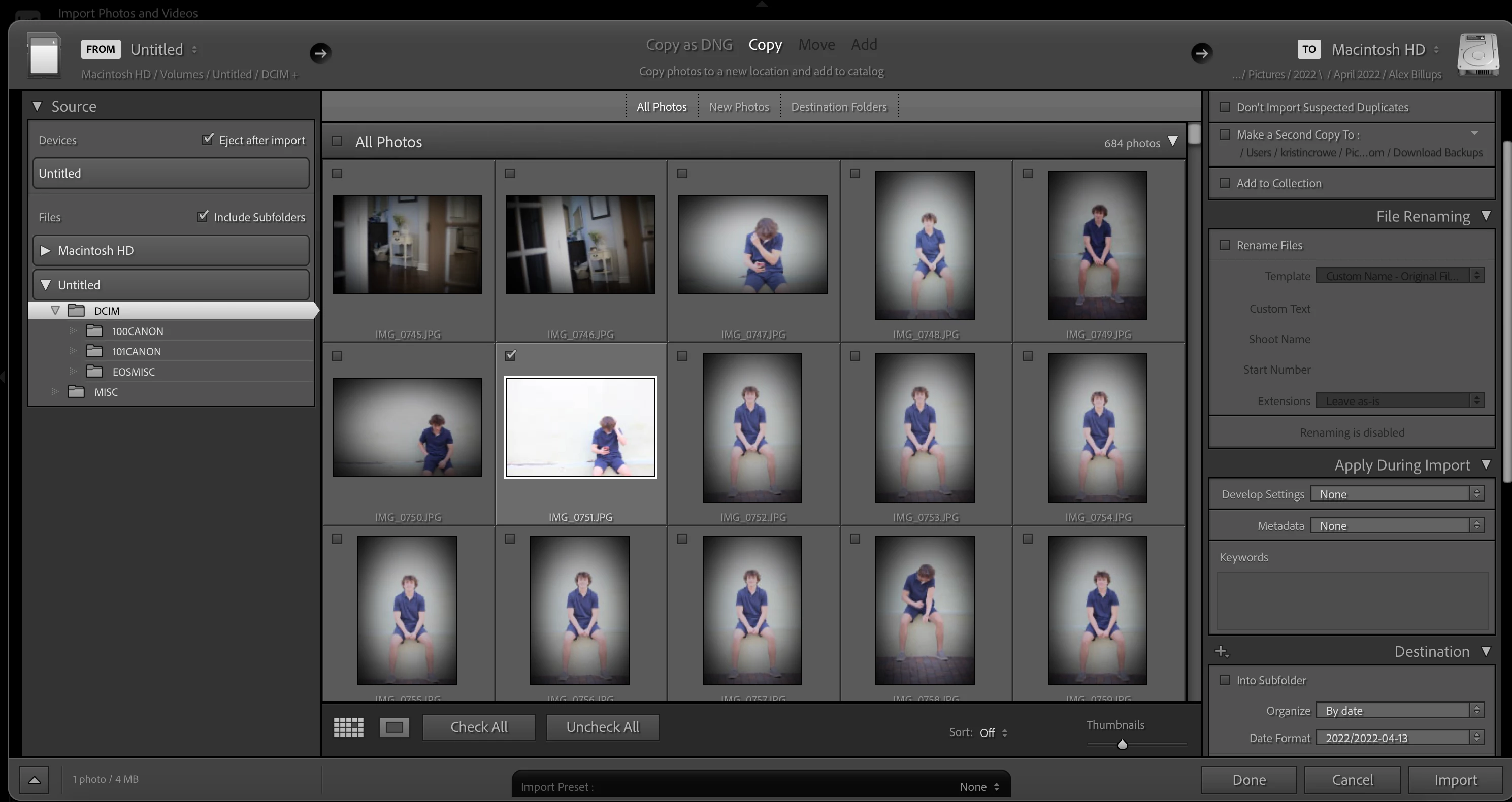This screenshot has height=802, width=1512.
Task: Click the 100CANON folder icon
Action: pos(94,331)
